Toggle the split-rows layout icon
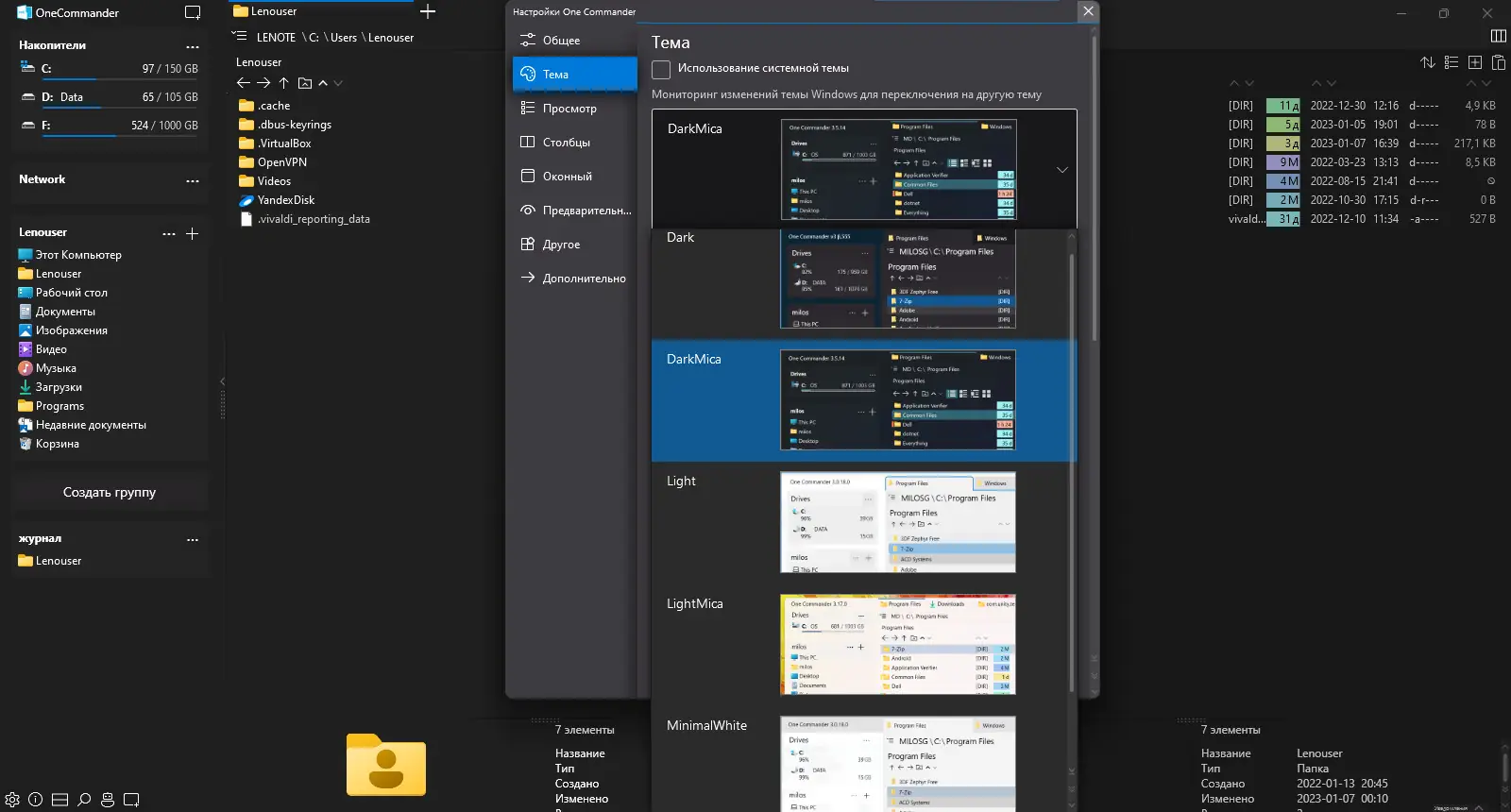 (x=59, y=800)
